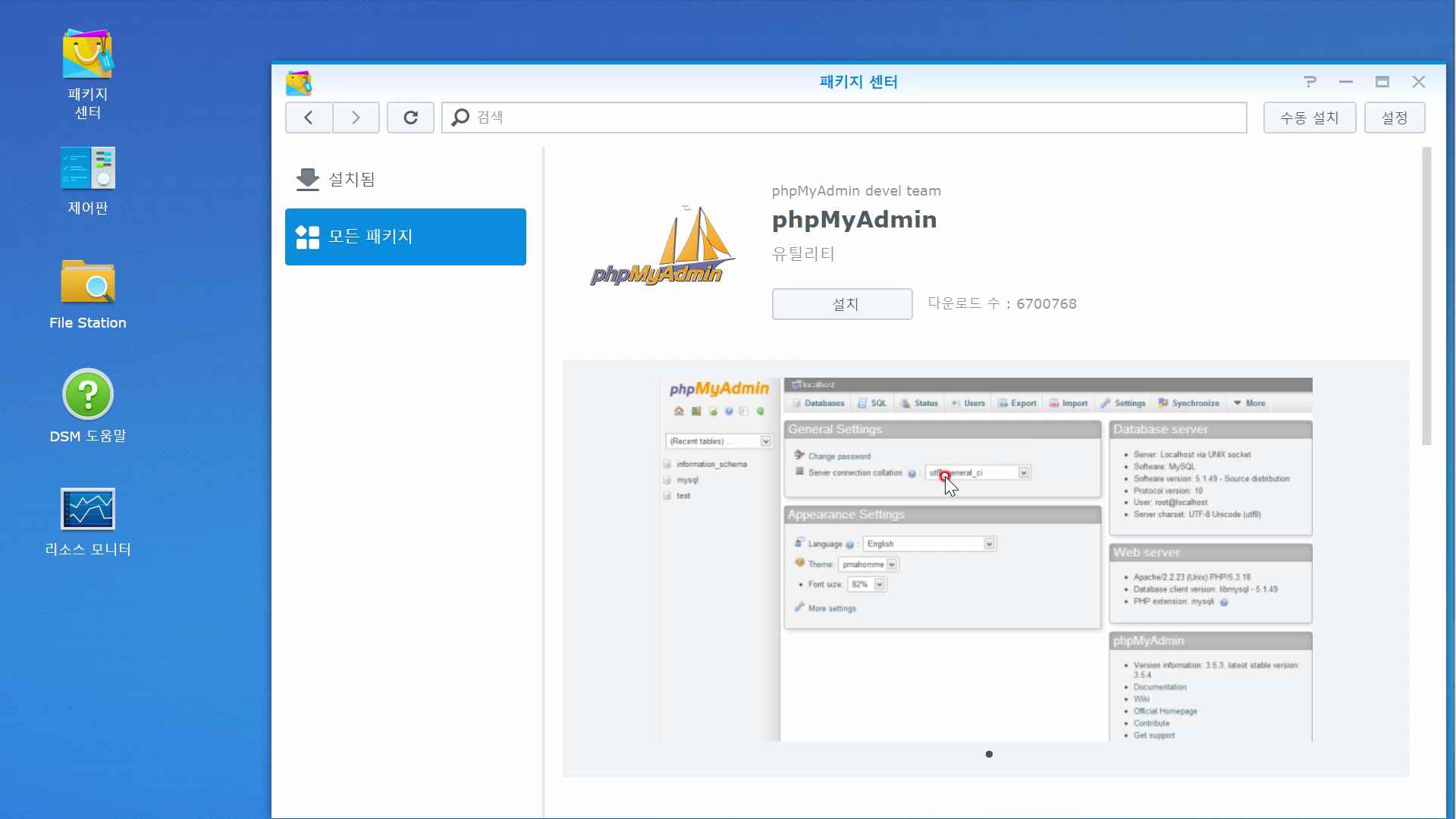The image size is (1456, 819).
Task: Open the Resource Monitor desktop icon
Action: coord(88,509)
